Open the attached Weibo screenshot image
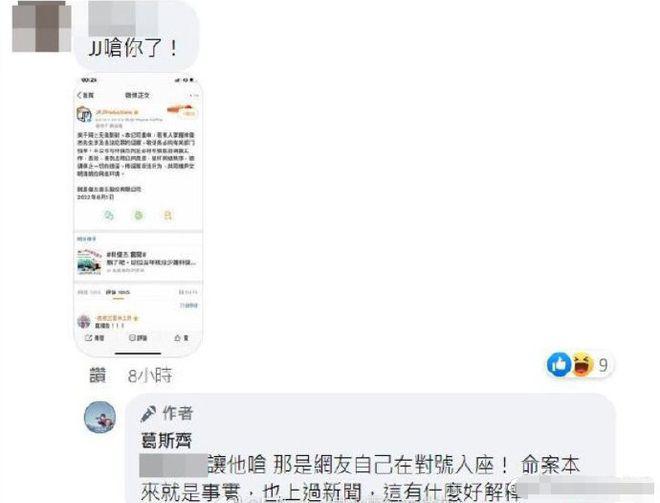 pyautogui.click(x=138, y=215)
